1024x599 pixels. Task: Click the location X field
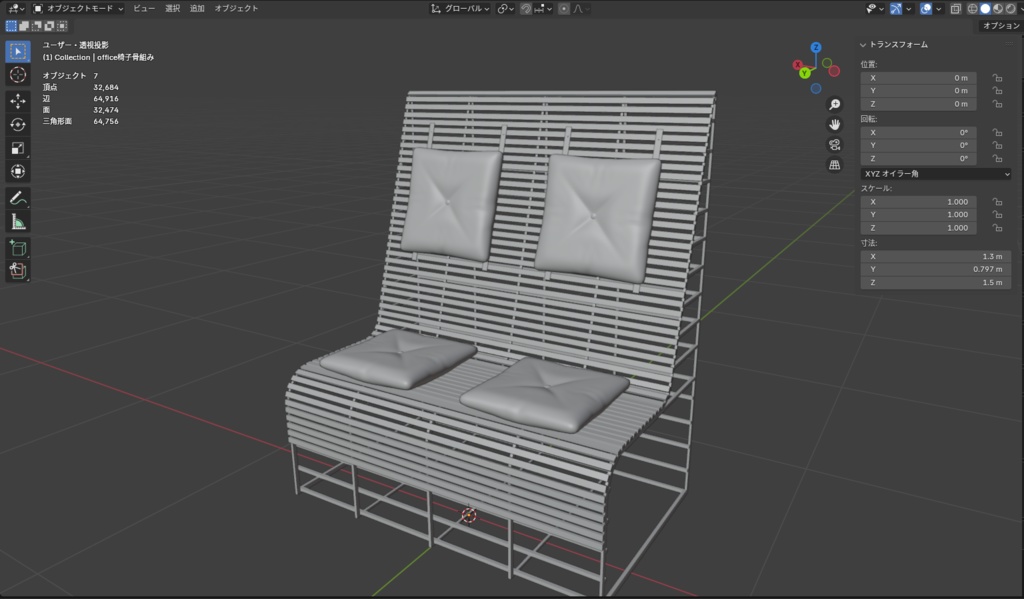[918, 78]
